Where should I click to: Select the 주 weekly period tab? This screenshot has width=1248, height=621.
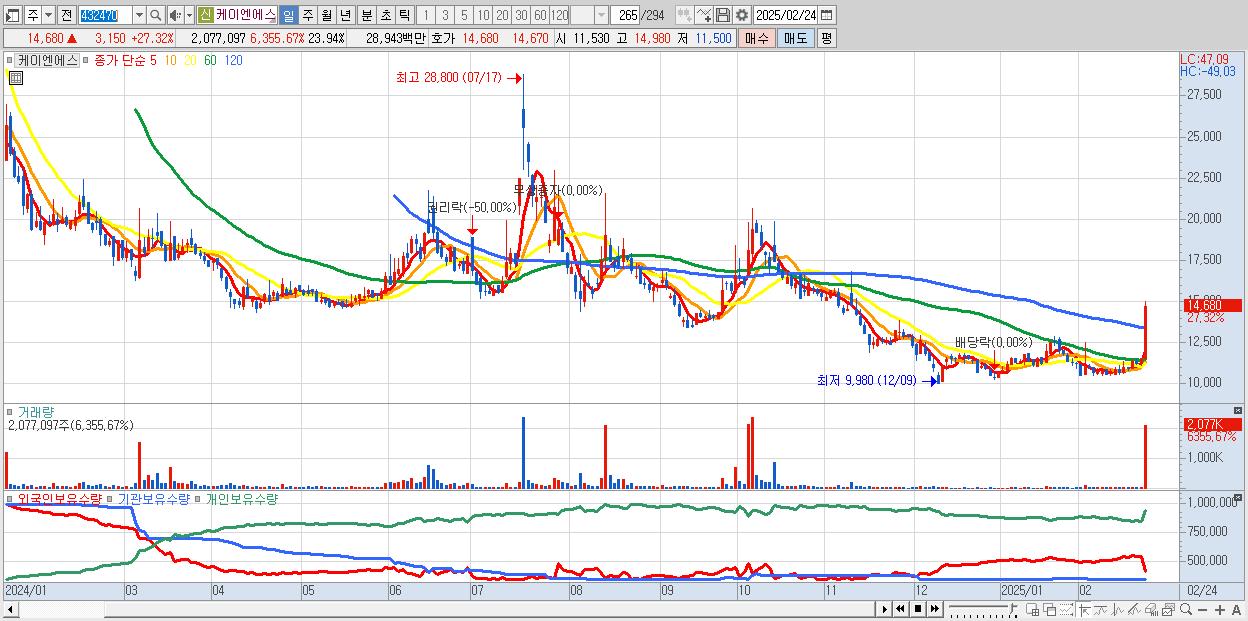[x=307, y=15]
